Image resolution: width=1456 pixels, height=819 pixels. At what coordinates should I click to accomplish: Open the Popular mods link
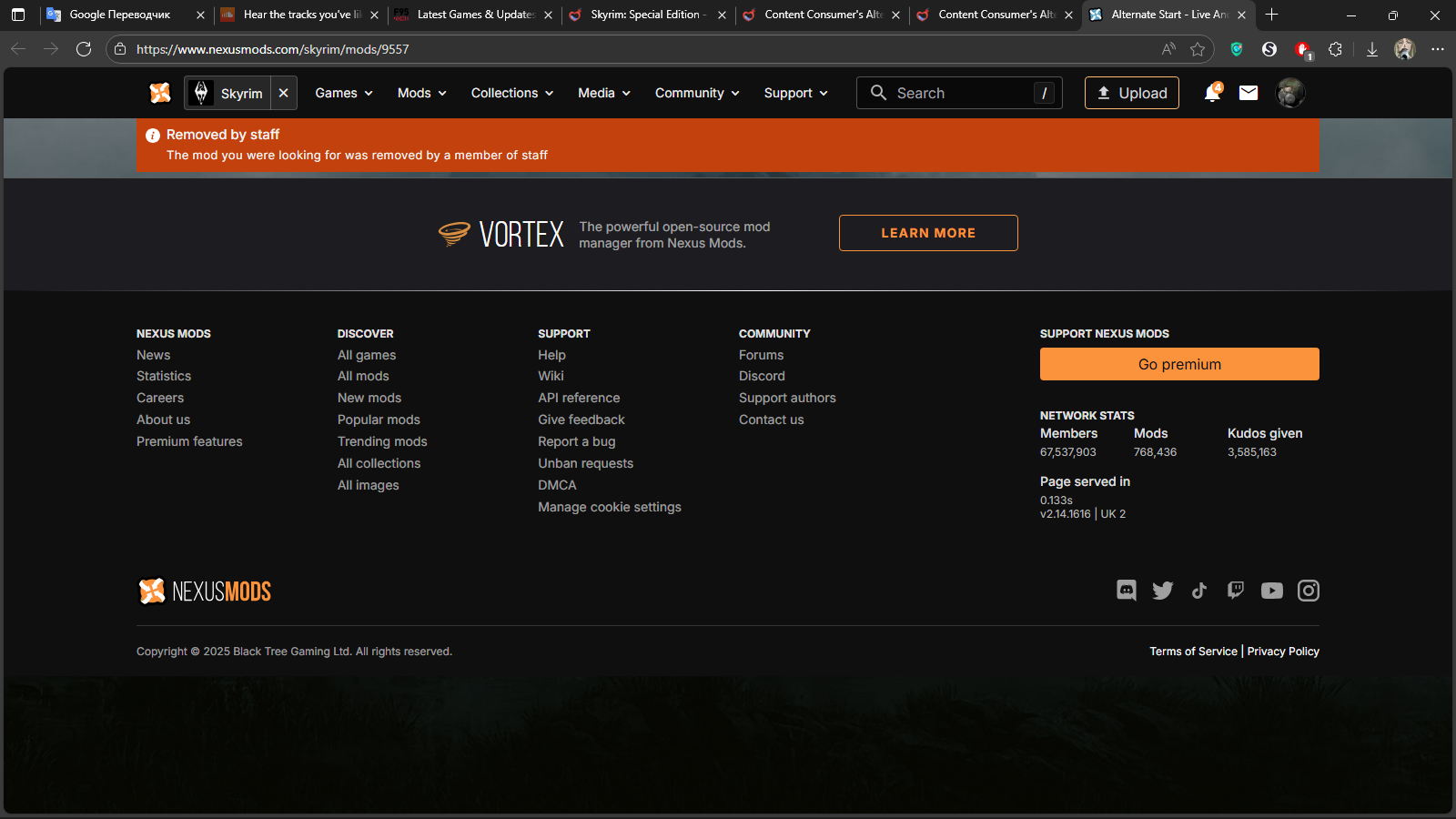379,420
